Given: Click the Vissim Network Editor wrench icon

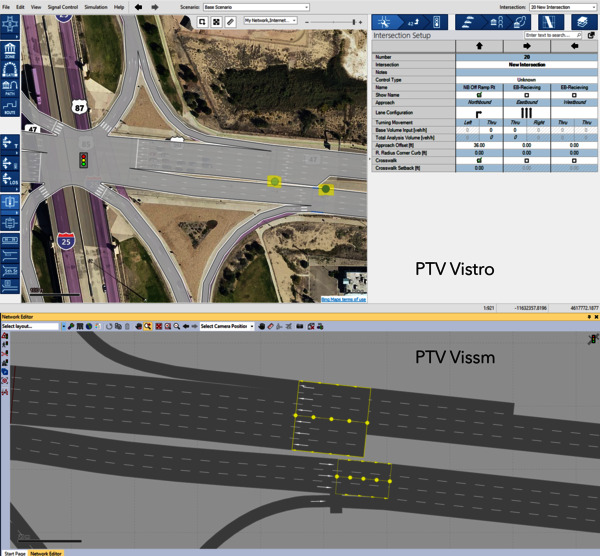Looking at the screenshot, I should 71,326.
